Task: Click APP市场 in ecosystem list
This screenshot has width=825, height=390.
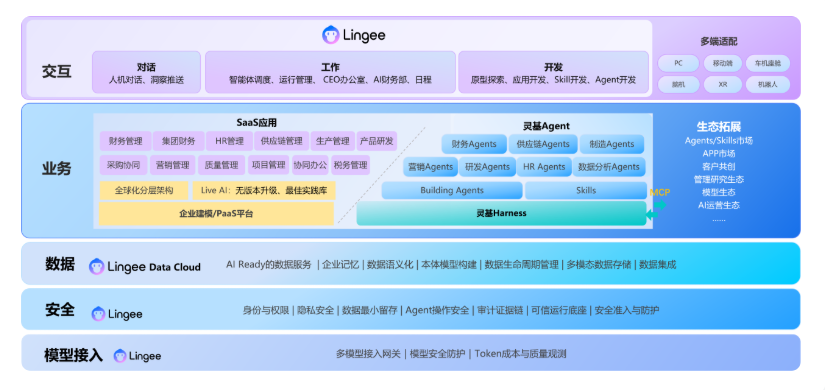Action: click(719, 154)
